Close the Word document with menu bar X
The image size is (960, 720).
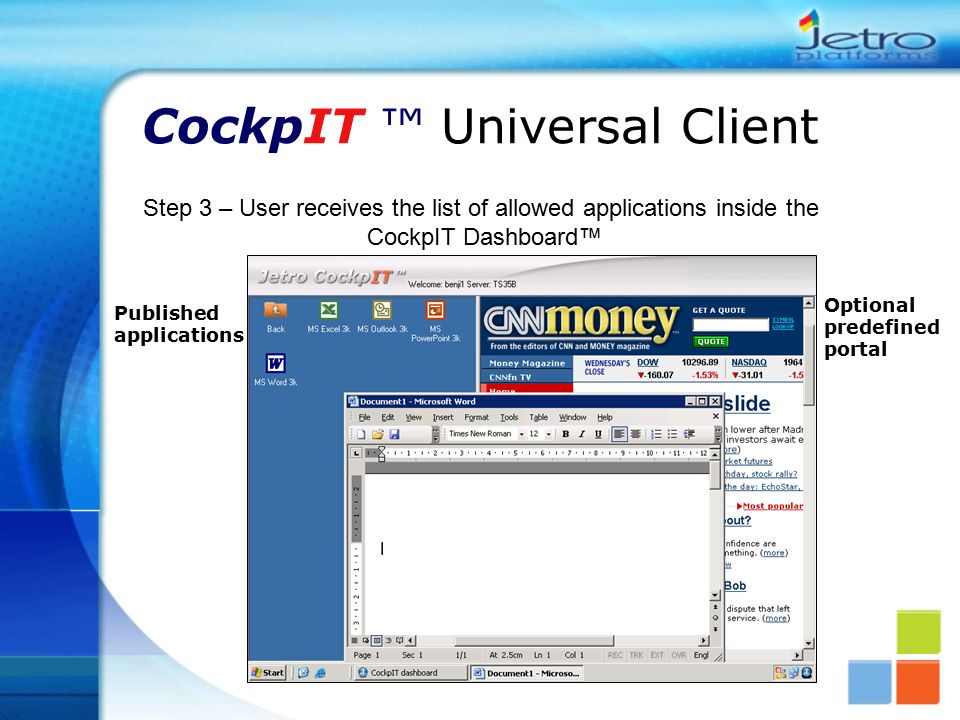(715, 416)
